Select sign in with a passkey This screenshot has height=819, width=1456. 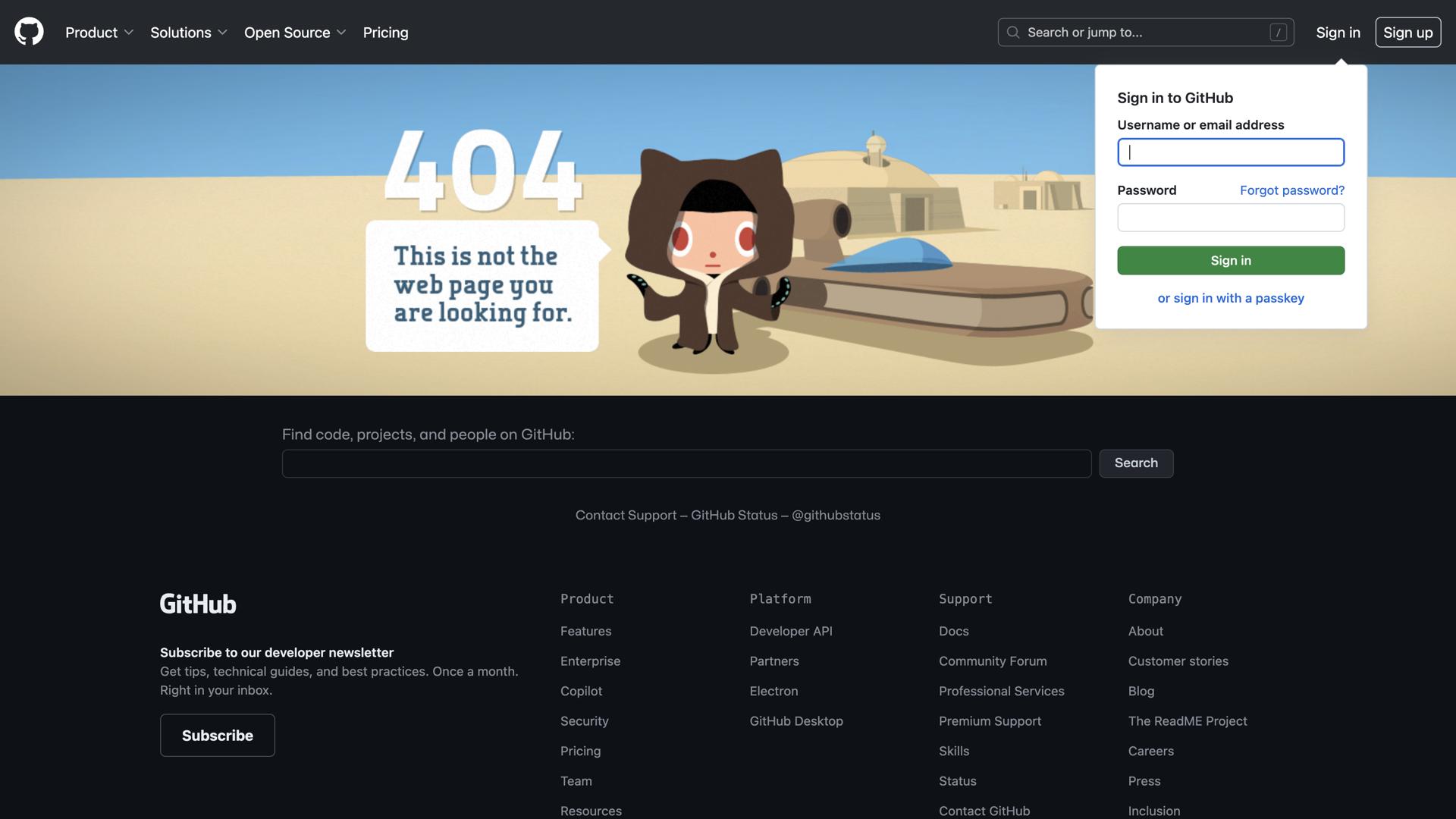pyautogui.click(x=1231, y=297)
